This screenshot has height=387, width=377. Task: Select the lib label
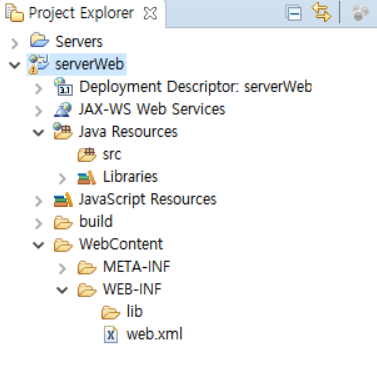tap(135, 311)
